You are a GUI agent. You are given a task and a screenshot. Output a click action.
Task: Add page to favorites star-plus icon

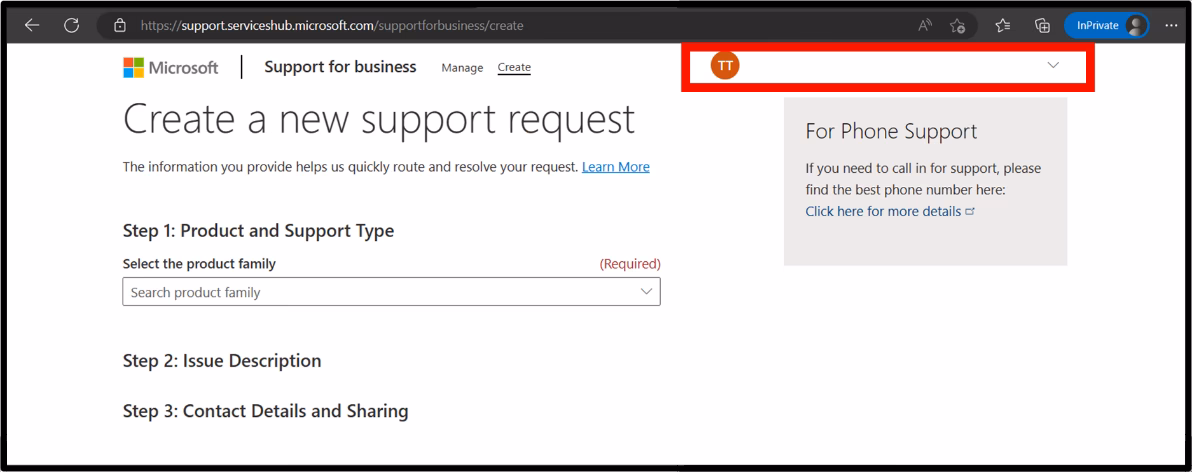[x=957, y=25]
